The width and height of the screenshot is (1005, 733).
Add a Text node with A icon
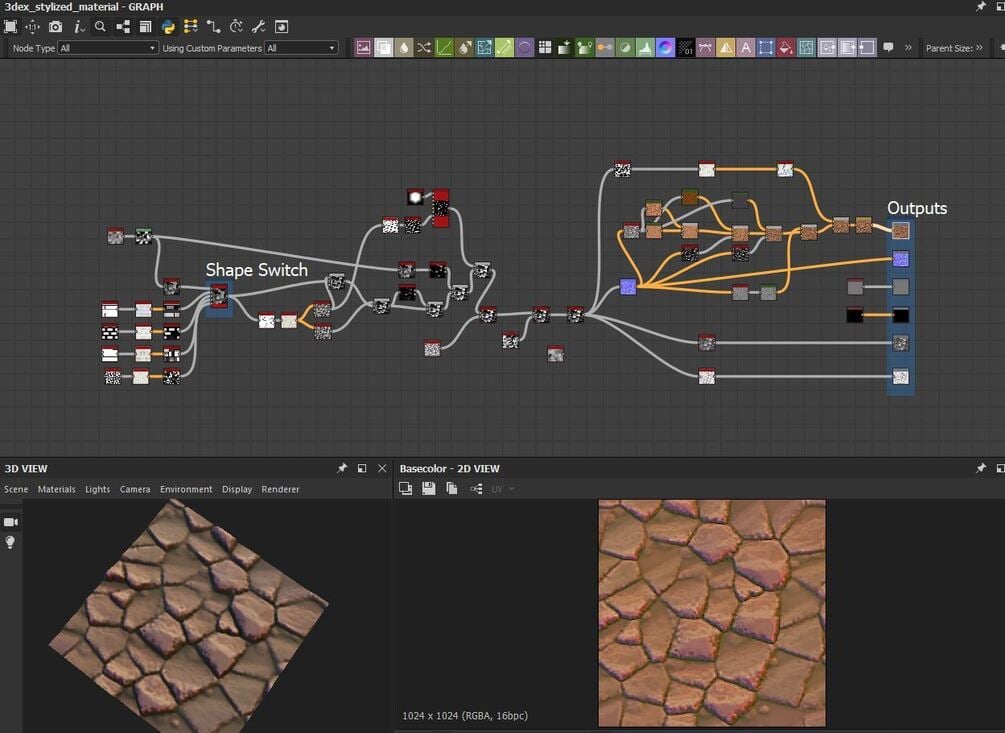click(x=746, y=48)
